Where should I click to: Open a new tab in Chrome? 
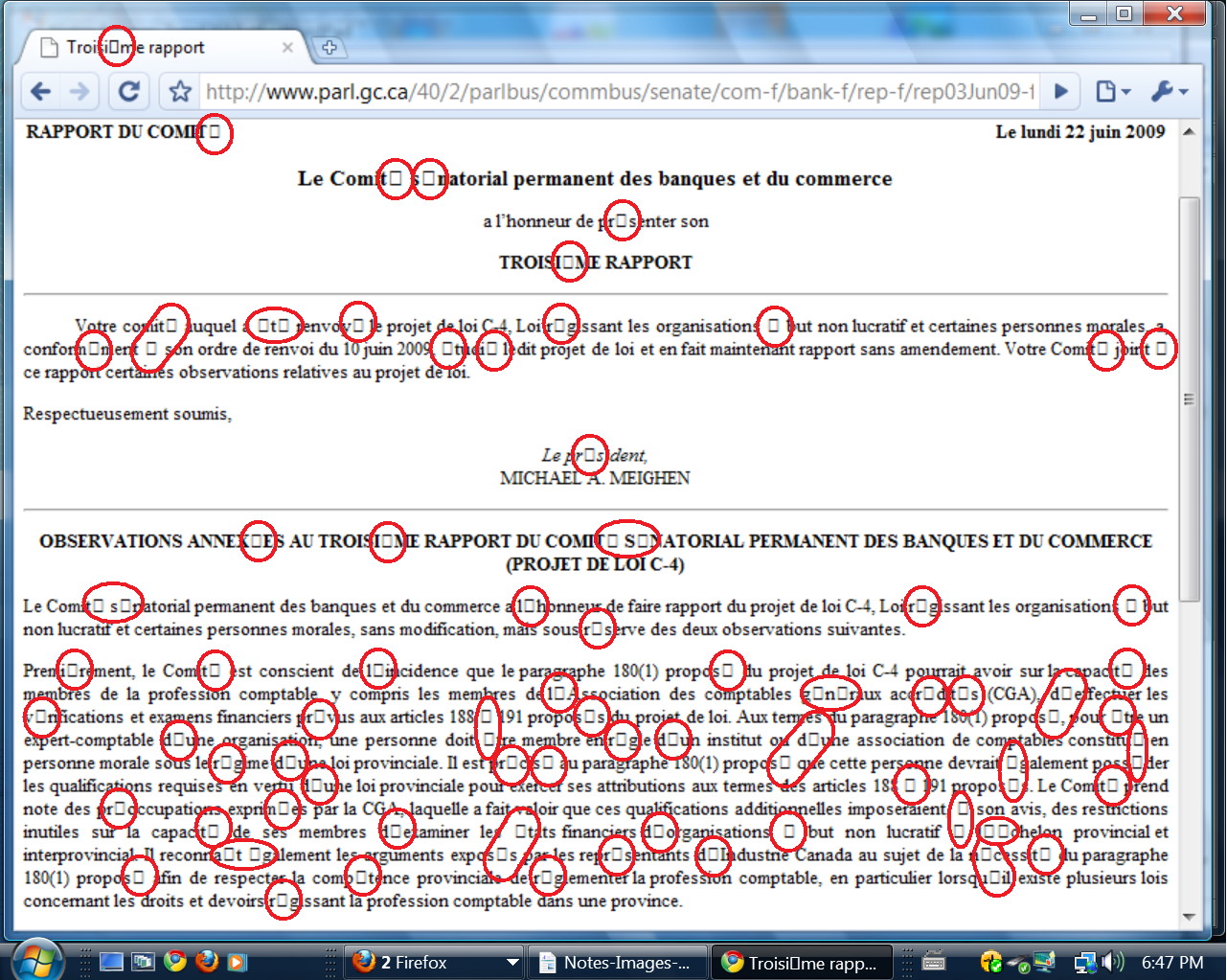pos(329,47)
